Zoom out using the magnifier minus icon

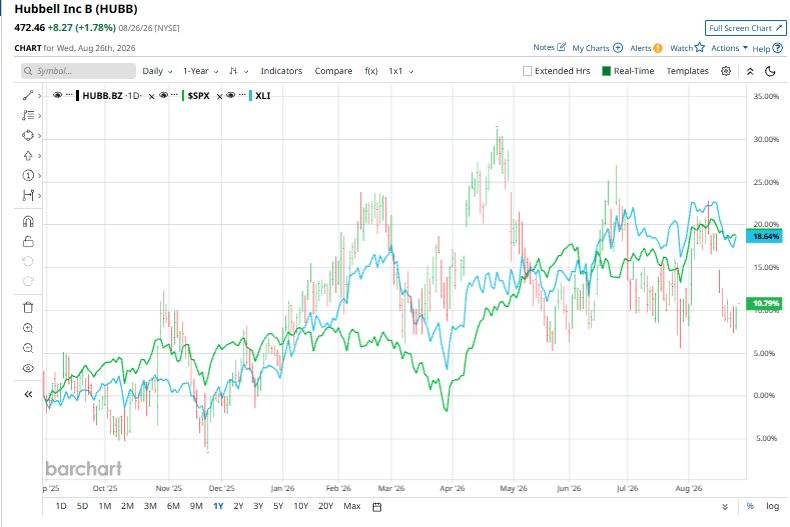point(28,348)
